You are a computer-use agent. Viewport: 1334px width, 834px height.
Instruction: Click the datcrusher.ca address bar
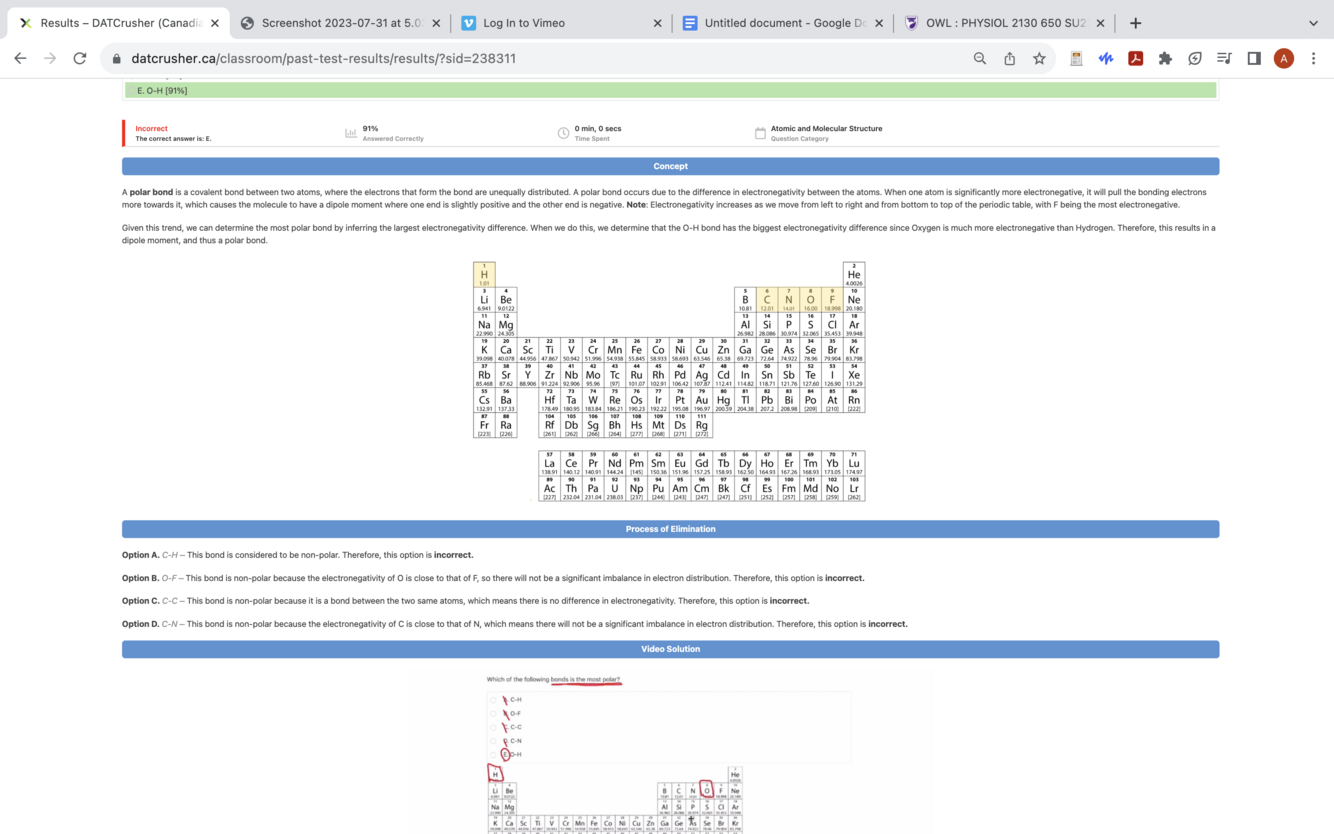(540, 58)
